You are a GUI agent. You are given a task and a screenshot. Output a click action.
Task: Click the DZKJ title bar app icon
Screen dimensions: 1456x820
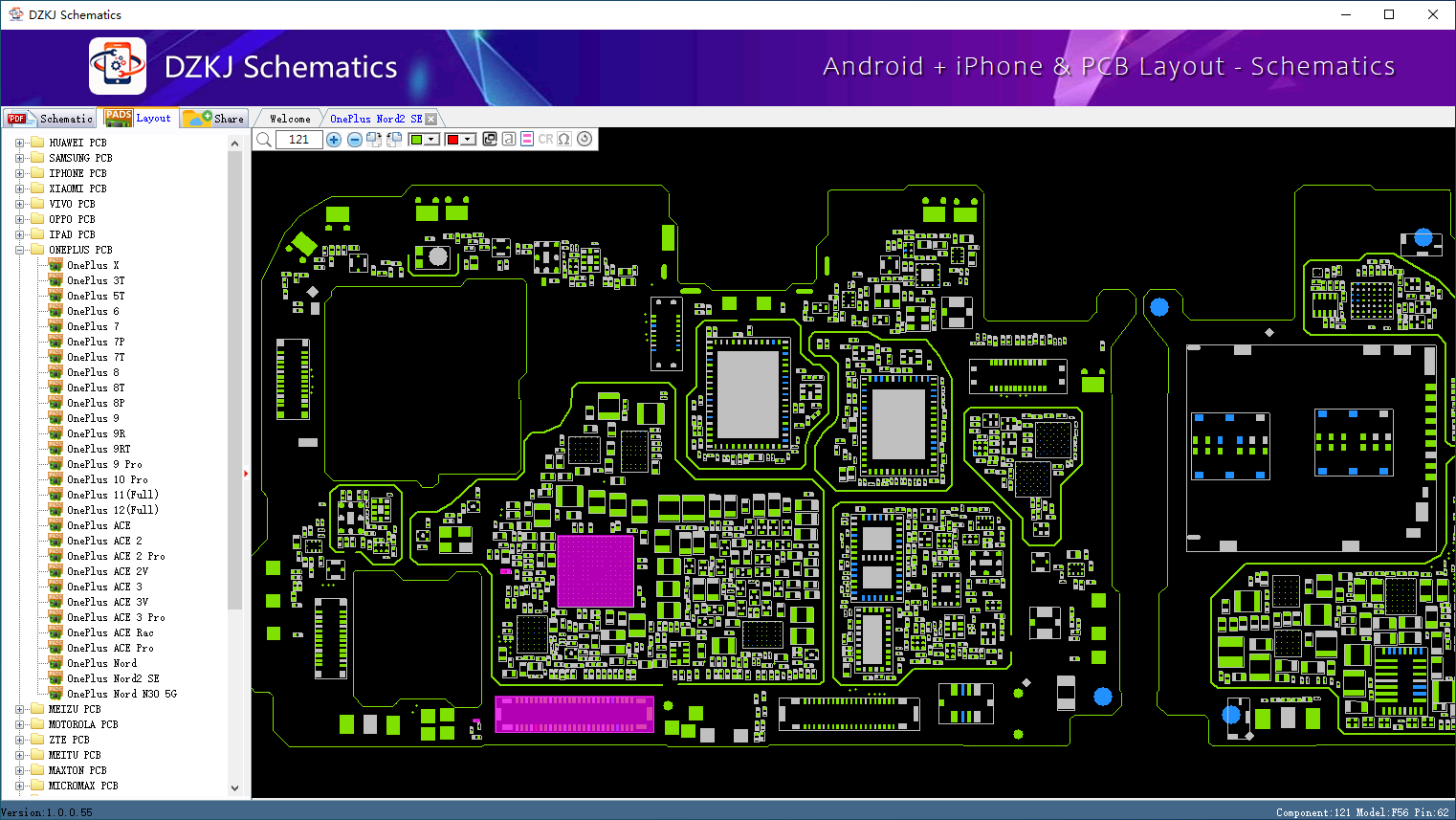[x=15, y=14]
